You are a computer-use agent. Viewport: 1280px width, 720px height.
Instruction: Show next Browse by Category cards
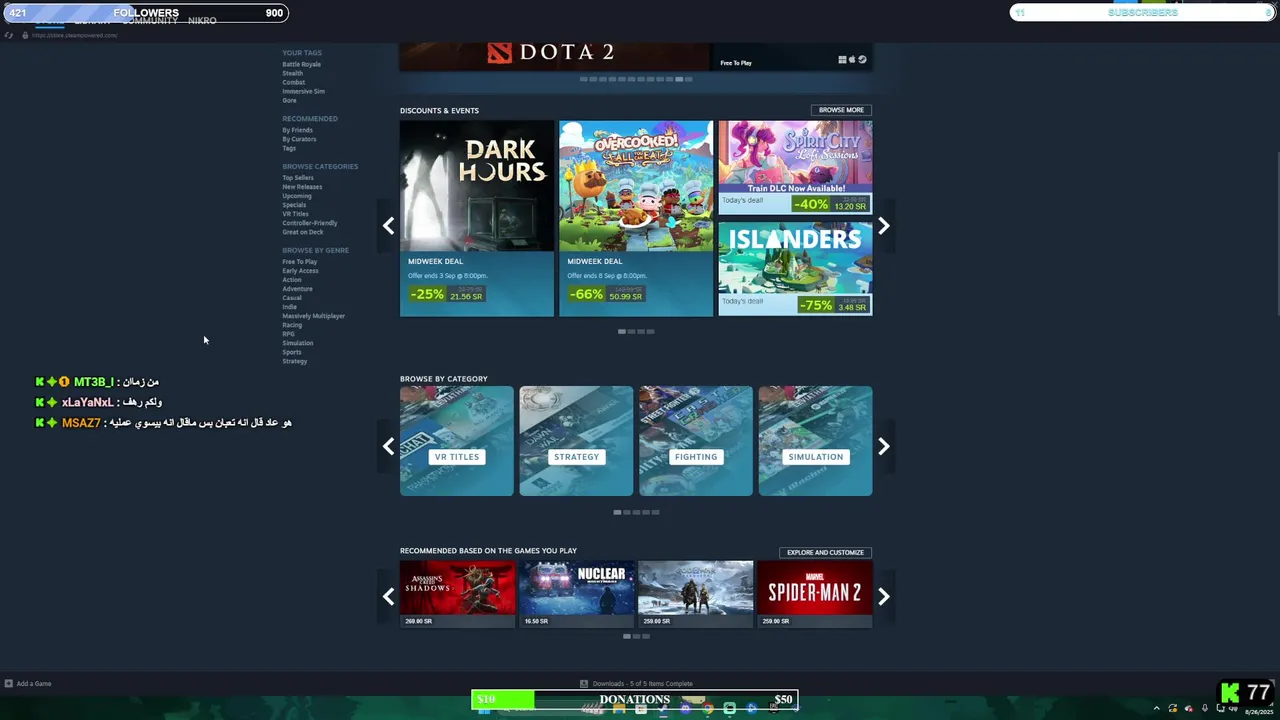tap(884, 447)
